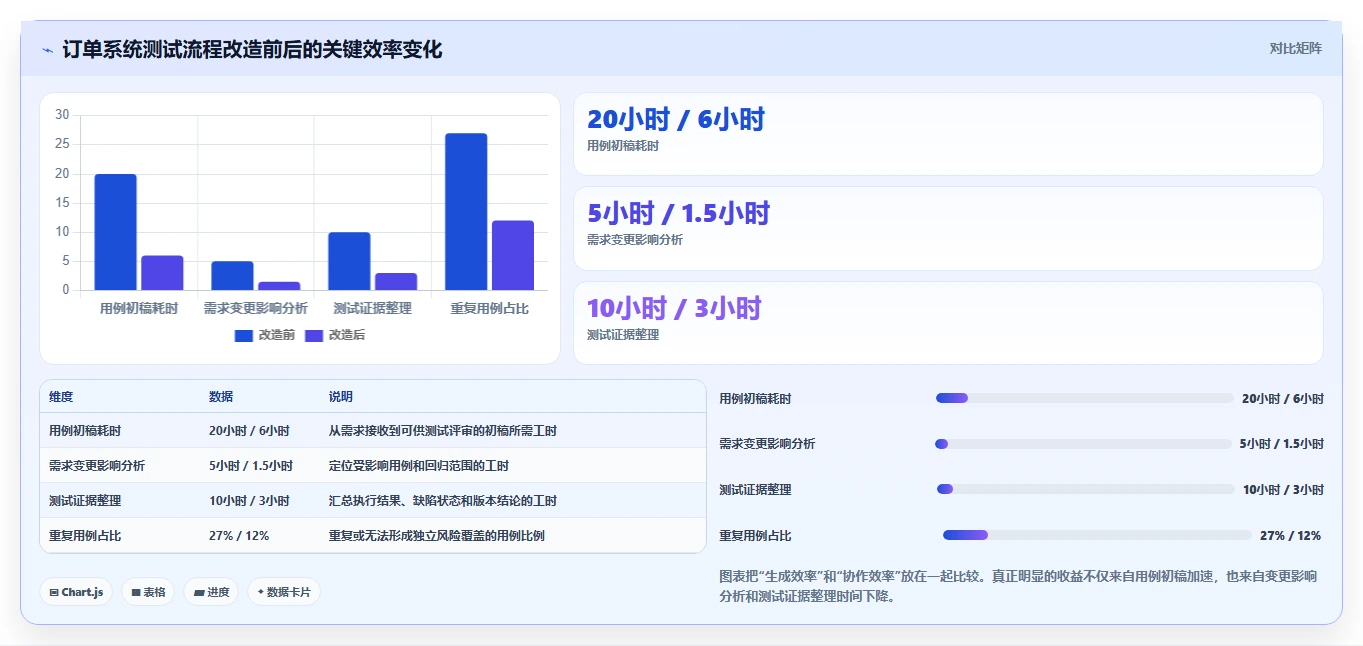Click the 重复用例占比 progress bar
1363x646 pixels.
(x=1097, y=535)
